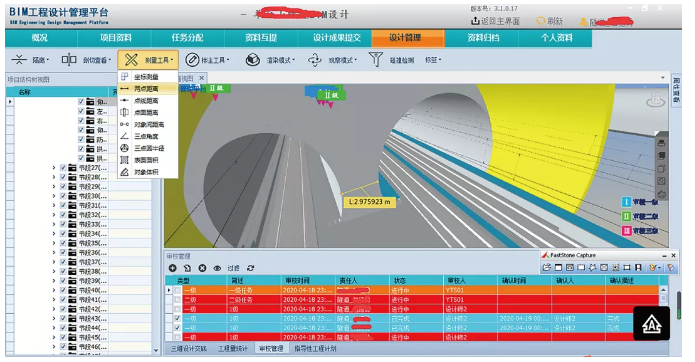Image resolution: width=695 pixels, height=362 pixels.
Task: Click the refresh arrows icon beside 过滤
Action: pos(250,268)
